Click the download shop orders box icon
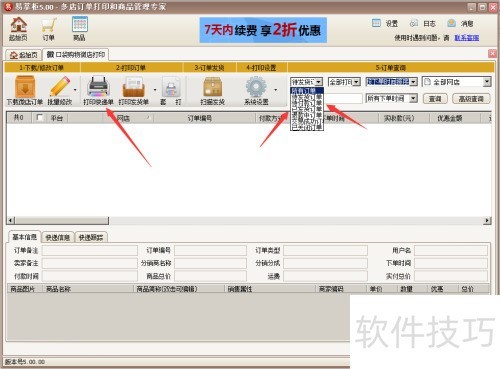 click(25, 87)
